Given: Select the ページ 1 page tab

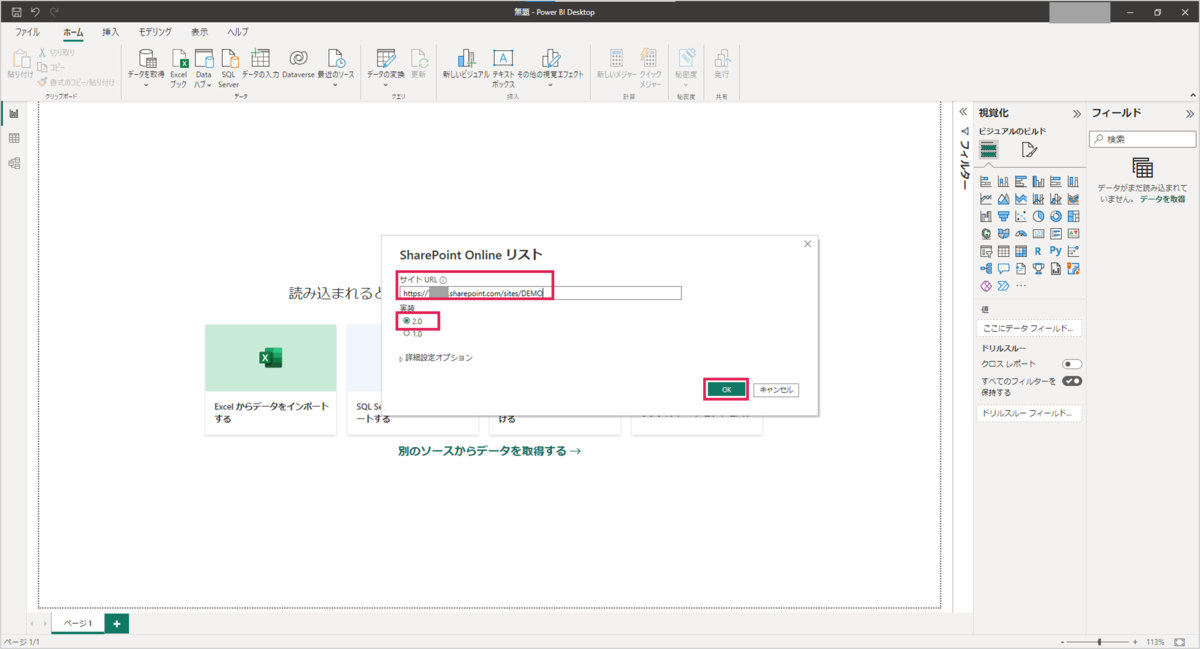Looking at the screenshot, I should 77,623.
